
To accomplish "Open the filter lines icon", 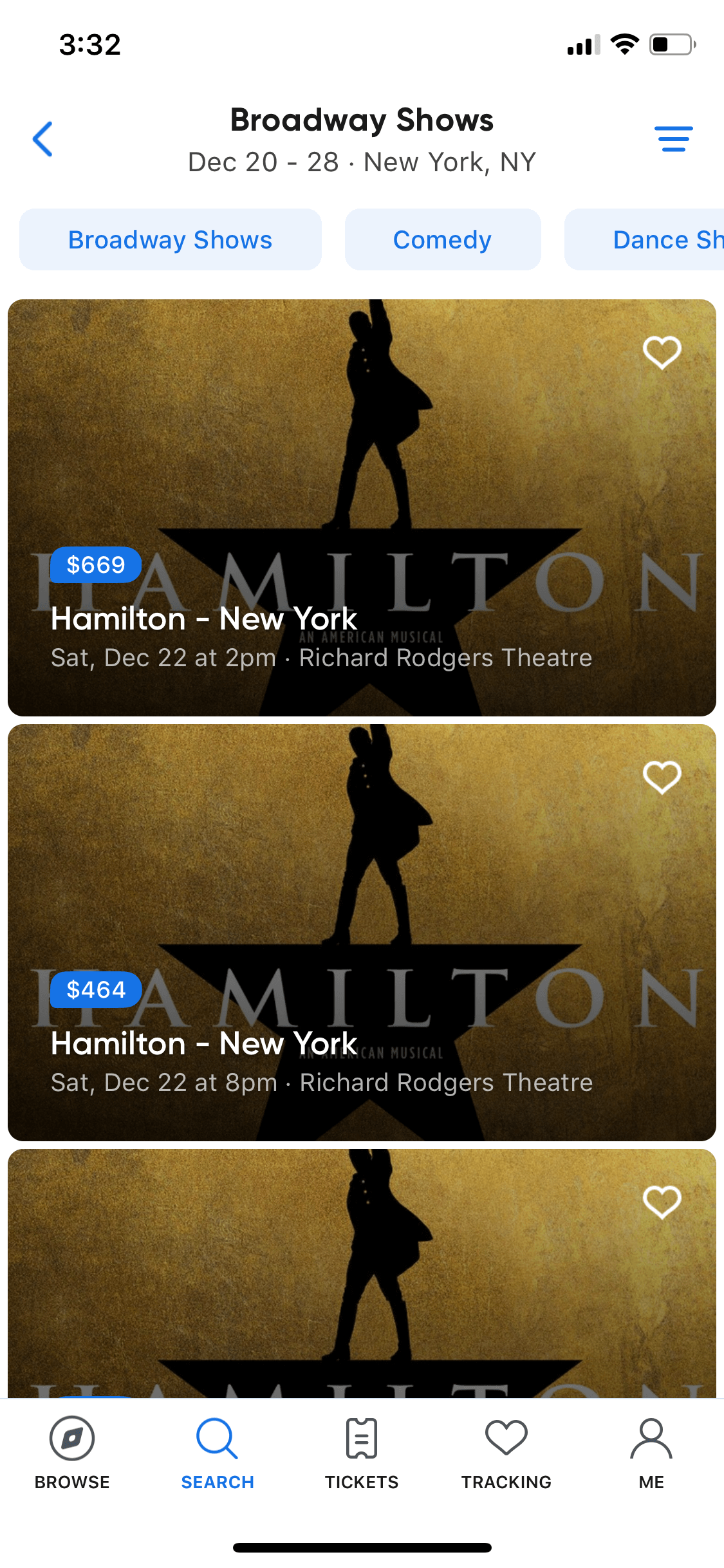I will 673,139.
